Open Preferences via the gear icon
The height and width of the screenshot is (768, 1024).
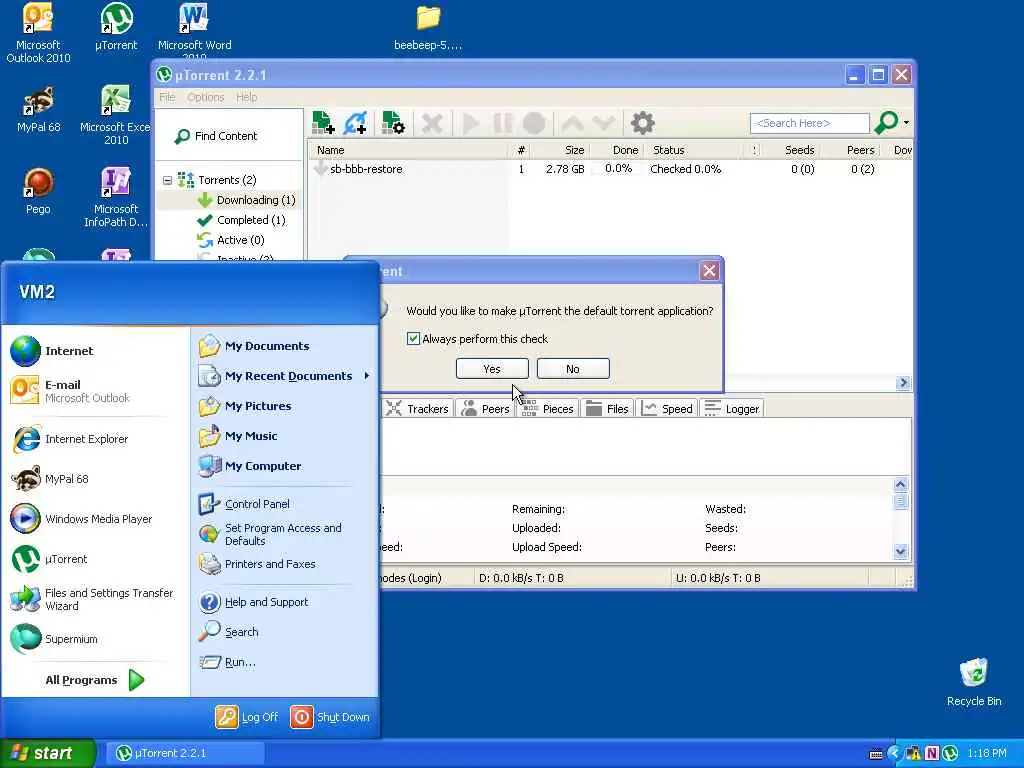(x=642, y=123)
